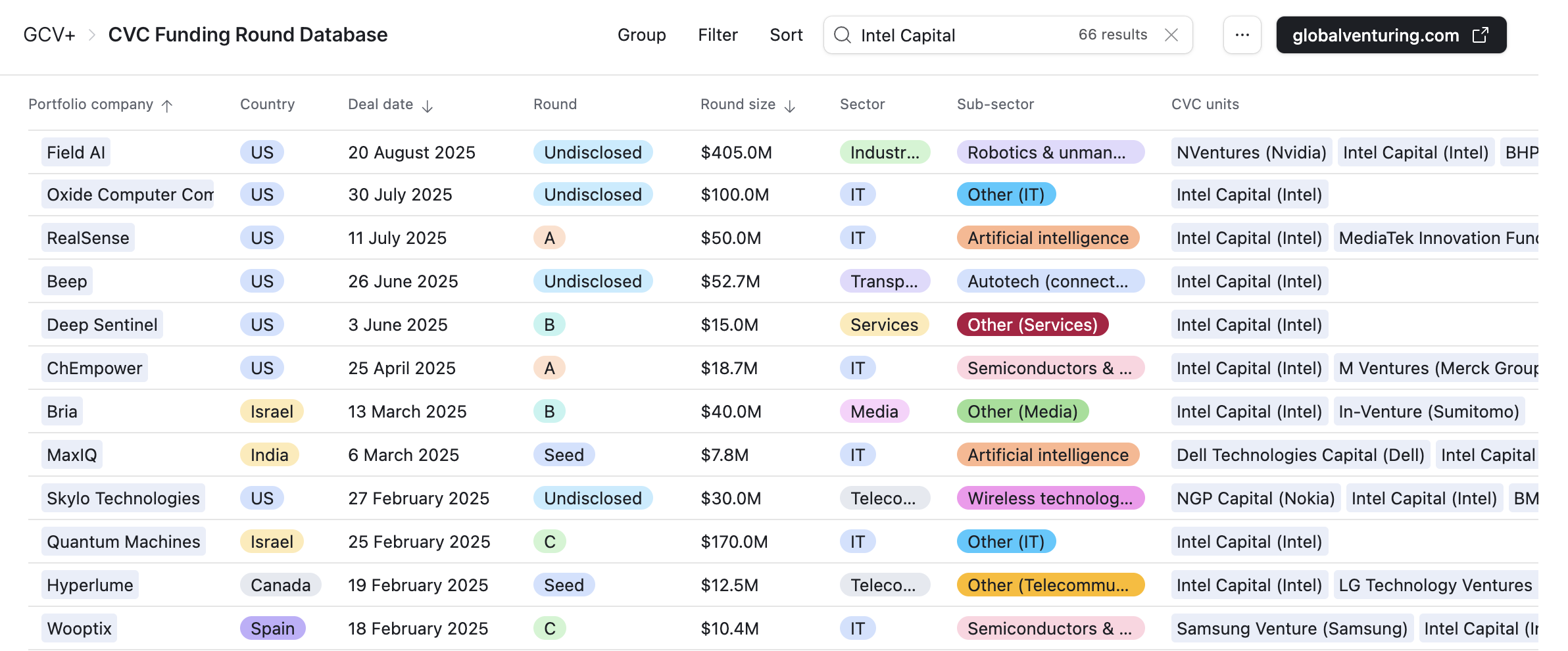Click the orange Artificial intelligence tag for RealSense
The height and width of the screenshot is (651, 1568).
coord(1047,238)
